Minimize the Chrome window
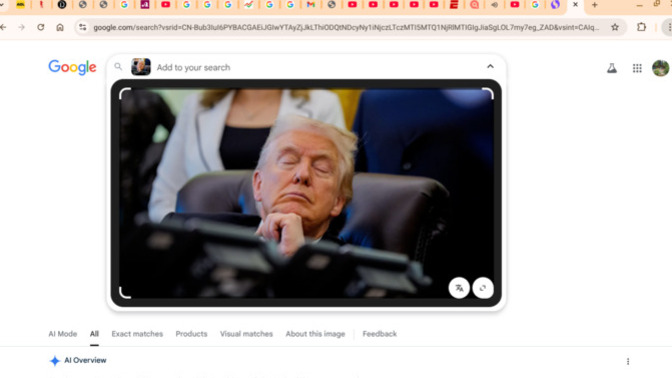Viewport: 672px width, 378px height. (x=639, y=5)
